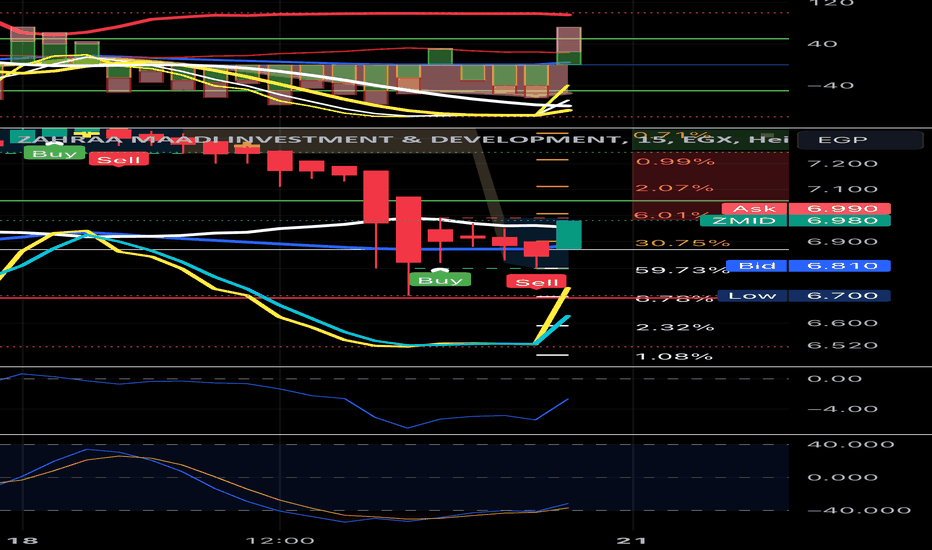Select the 59.73% level label
This screenshot has height=550, width=932.
click(x=682, y=270)
